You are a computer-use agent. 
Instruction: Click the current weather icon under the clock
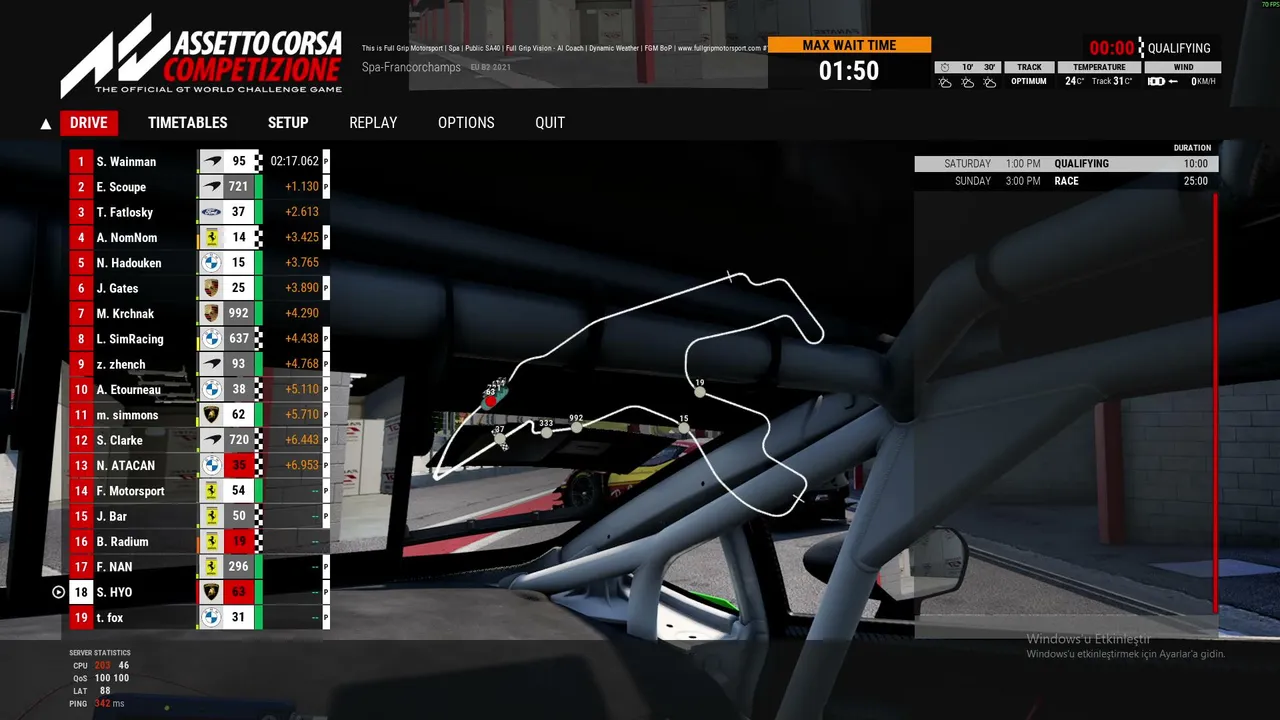click(x=946, y=83)
